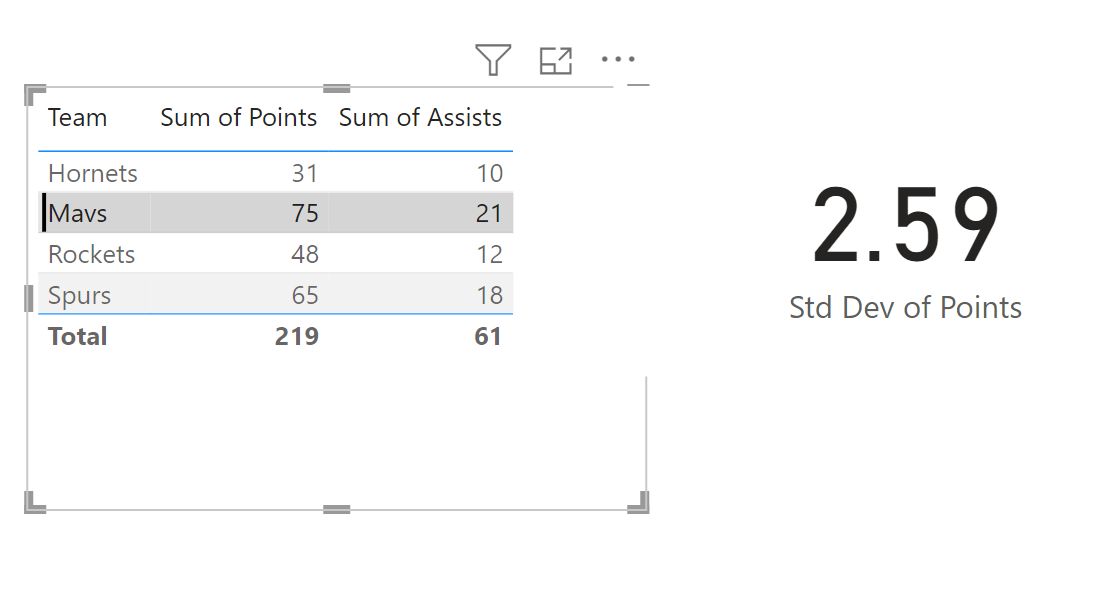Screen dimensions: 1095x607
Task: Click the Total row label
Action: (78, 337)
